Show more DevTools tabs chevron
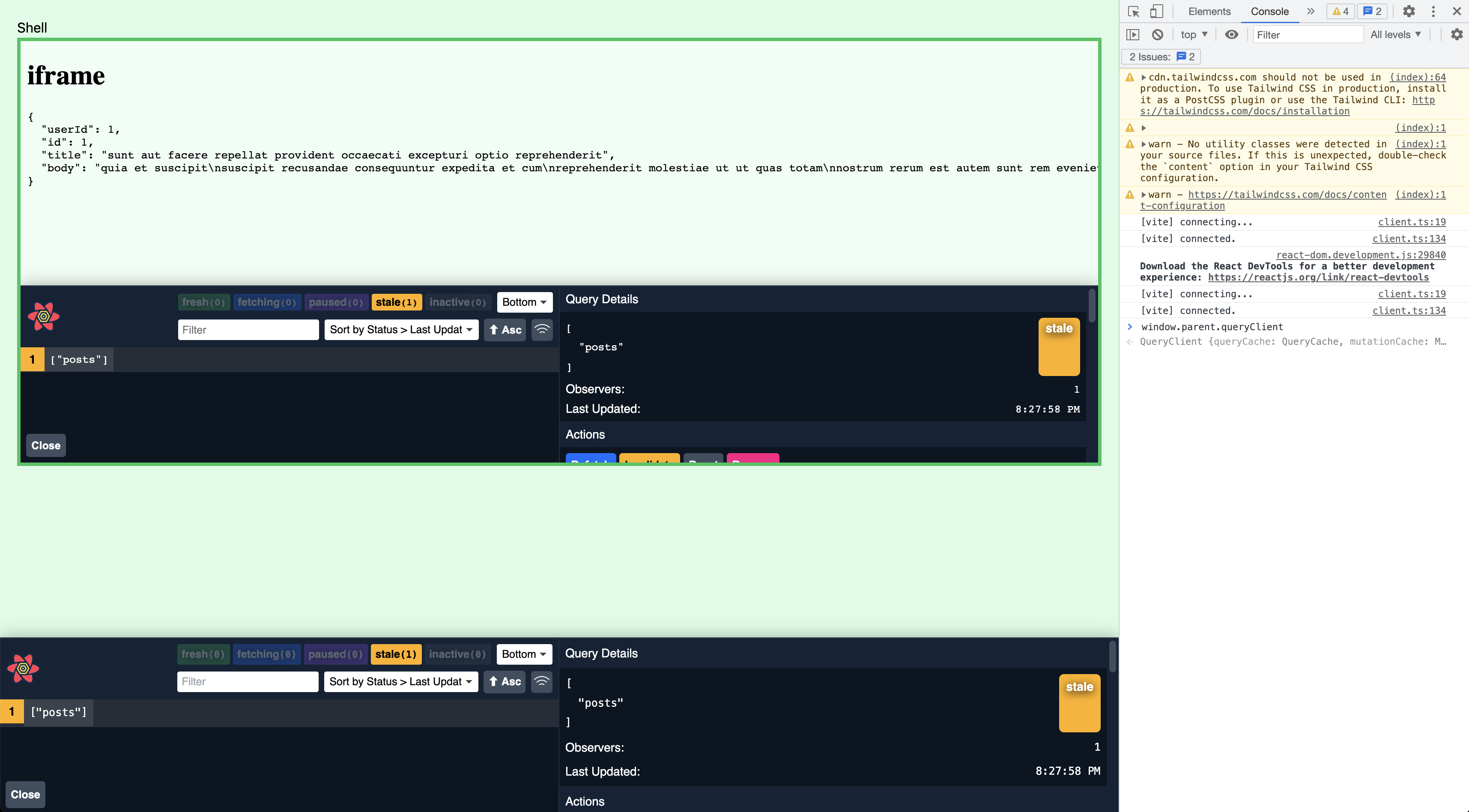Viewport: 1469px width, 812px height. tap(1311, 12)
